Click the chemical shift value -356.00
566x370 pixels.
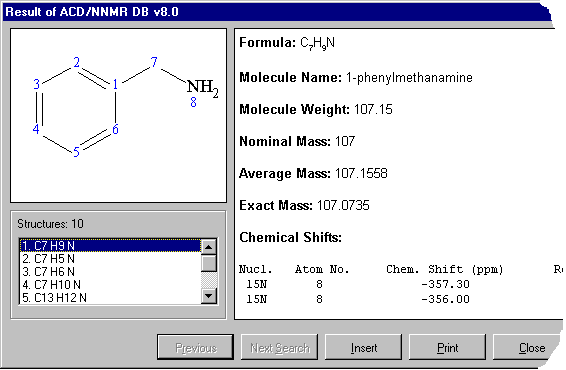(445, 299)
